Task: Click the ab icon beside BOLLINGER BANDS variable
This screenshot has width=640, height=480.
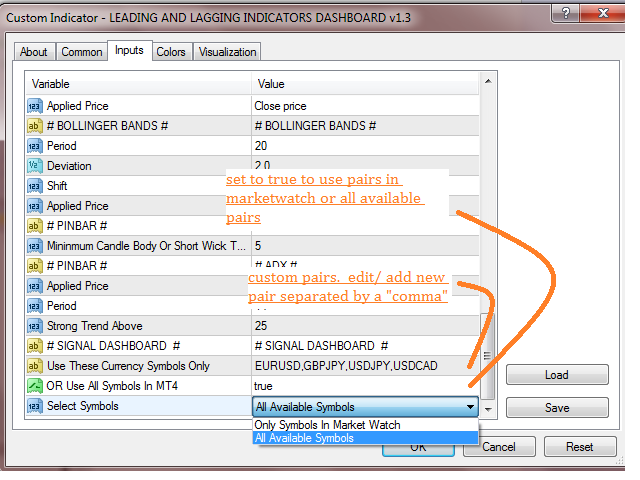Action: (34, 126)
